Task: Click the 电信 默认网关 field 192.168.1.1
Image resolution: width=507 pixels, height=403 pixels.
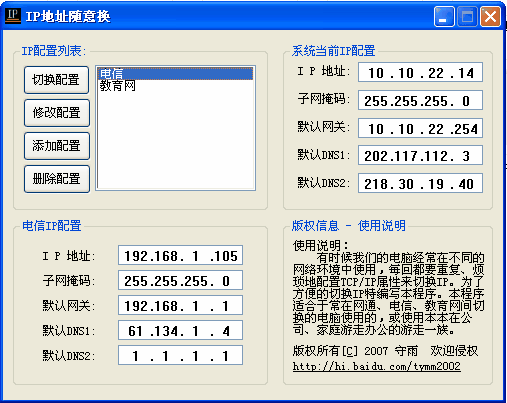Action: pos(180,305)
